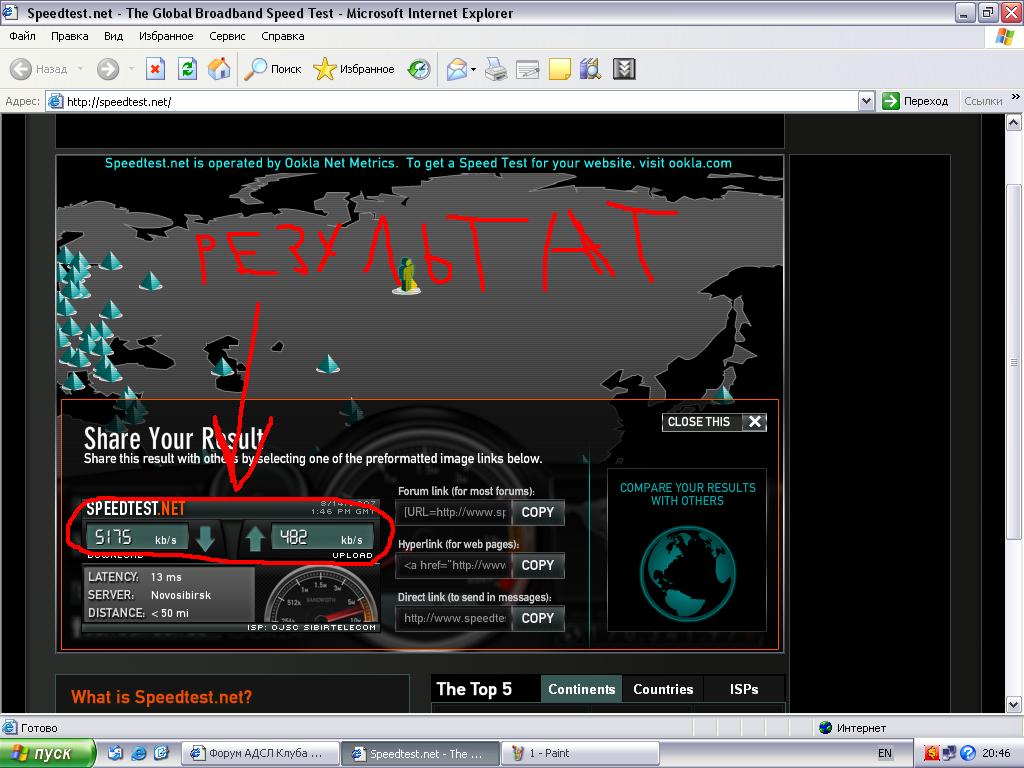Click Compare Your Results With Others text
Image resolution: width=1024 pixels, height=768 pixels.
[687, 494]
